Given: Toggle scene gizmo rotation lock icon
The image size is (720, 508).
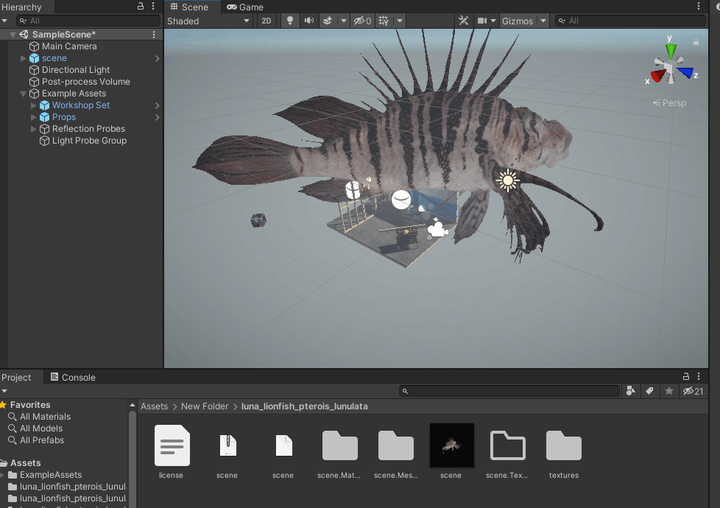Looking at the screenshot, I should tap(696, 42).
